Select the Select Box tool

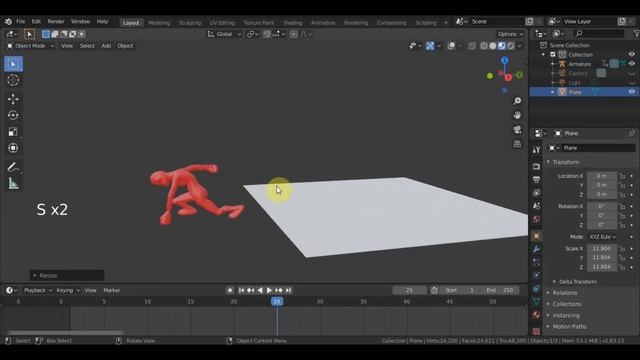point(13,64)
